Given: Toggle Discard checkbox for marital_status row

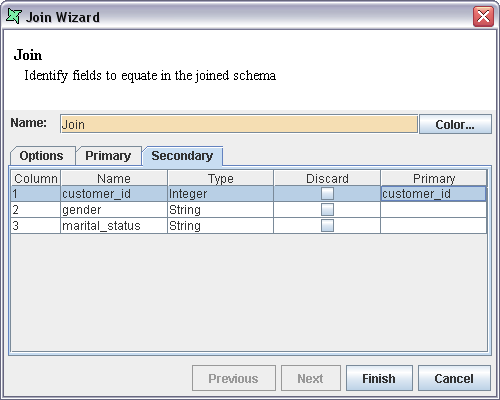Looking at the screenshot, I should [x=327, y=226].
